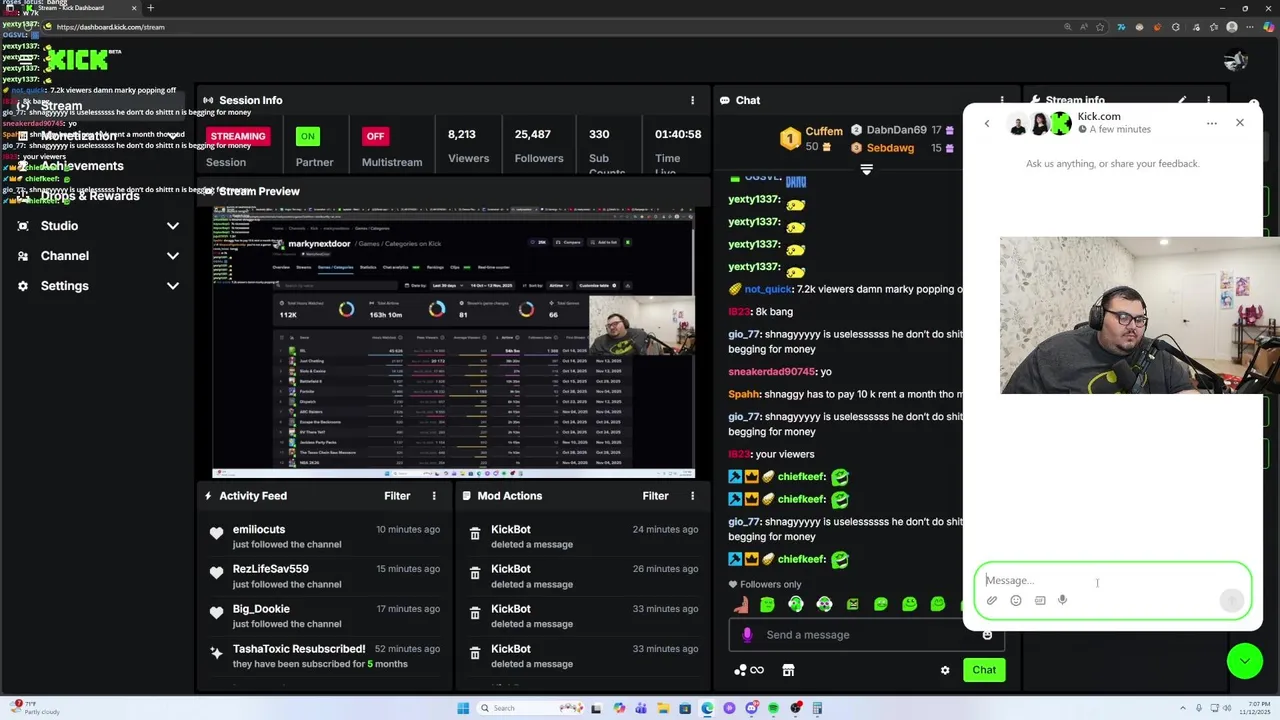Open a new browser tab
This screenshot has height=720, width=1280.
point(151,8)
